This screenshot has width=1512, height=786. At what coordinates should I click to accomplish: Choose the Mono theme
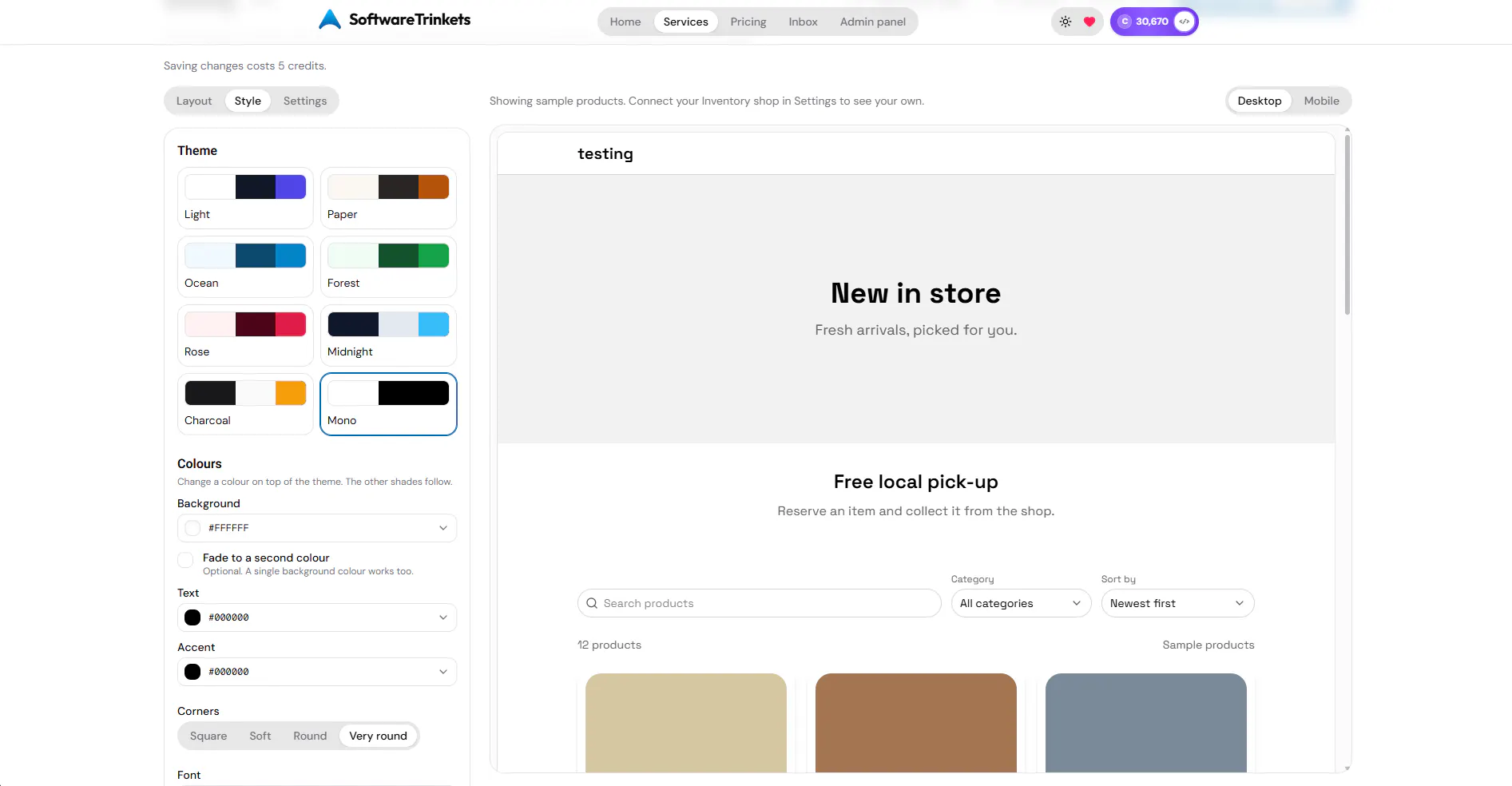pos(388,404)
